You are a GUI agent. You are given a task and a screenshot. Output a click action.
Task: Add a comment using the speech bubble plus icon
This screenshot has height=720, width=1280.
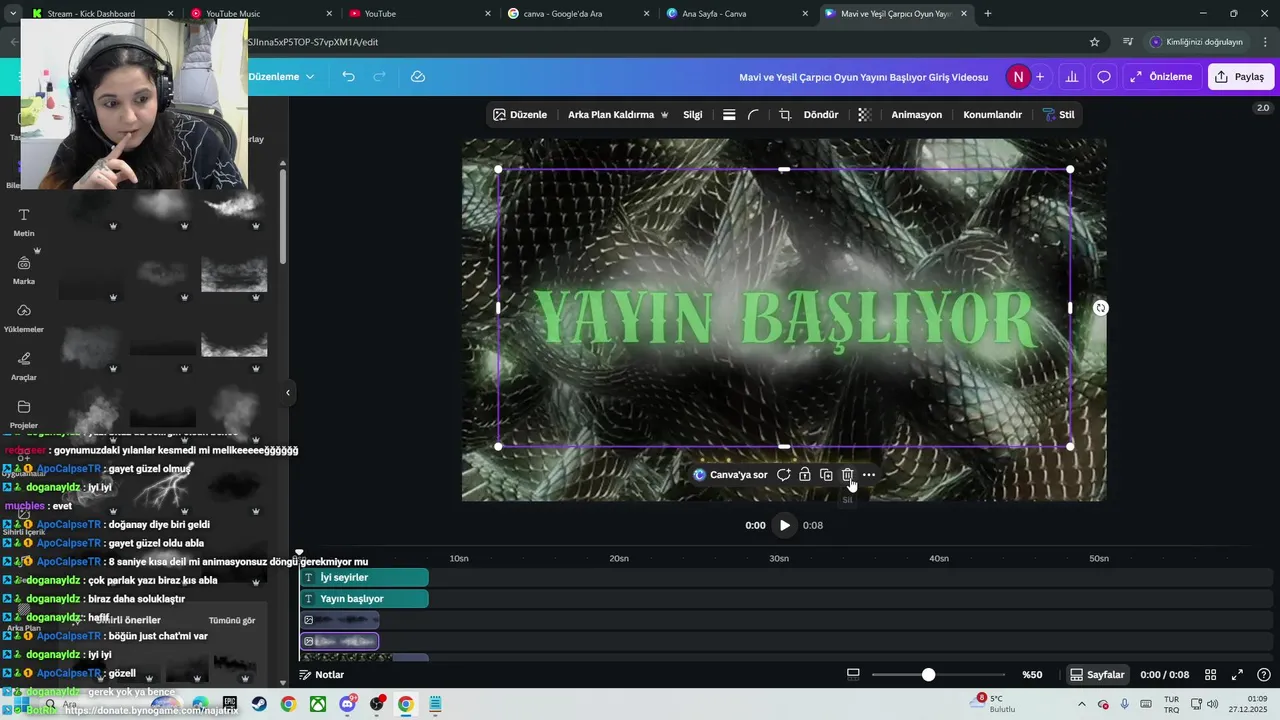[x=784, y=475]
